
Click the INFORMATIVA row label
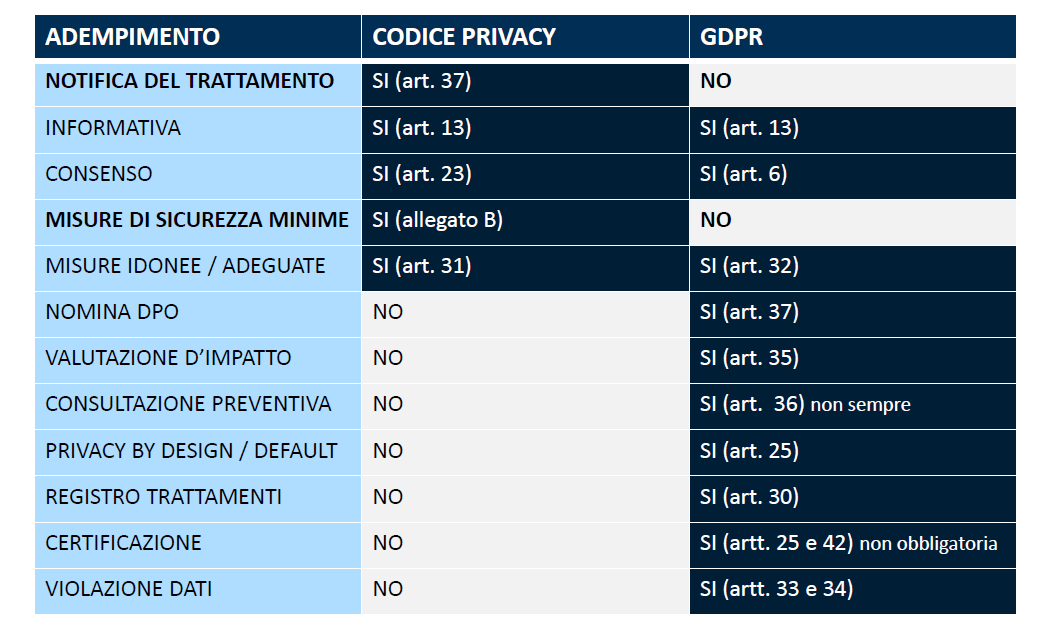(x=113, y=128)
